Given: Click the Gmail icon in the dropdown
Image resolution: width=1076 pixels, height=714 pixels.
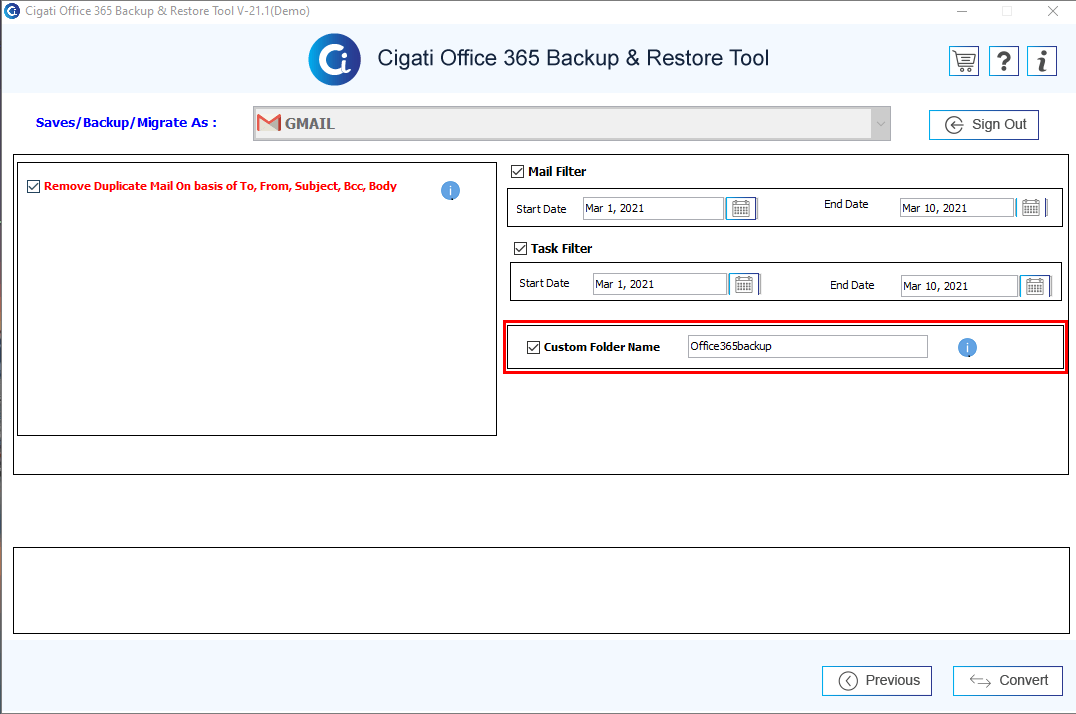Looking at the screenshot, I should click(x=268, y=123).
